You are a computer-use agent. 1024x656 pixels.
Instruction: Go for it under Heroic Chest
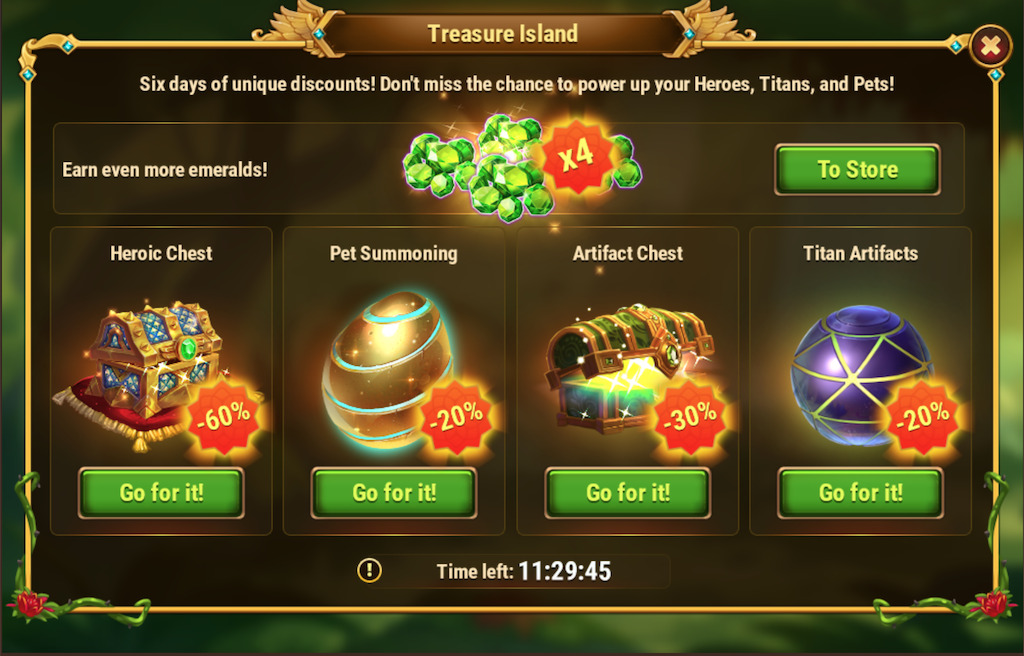(161, 493)
